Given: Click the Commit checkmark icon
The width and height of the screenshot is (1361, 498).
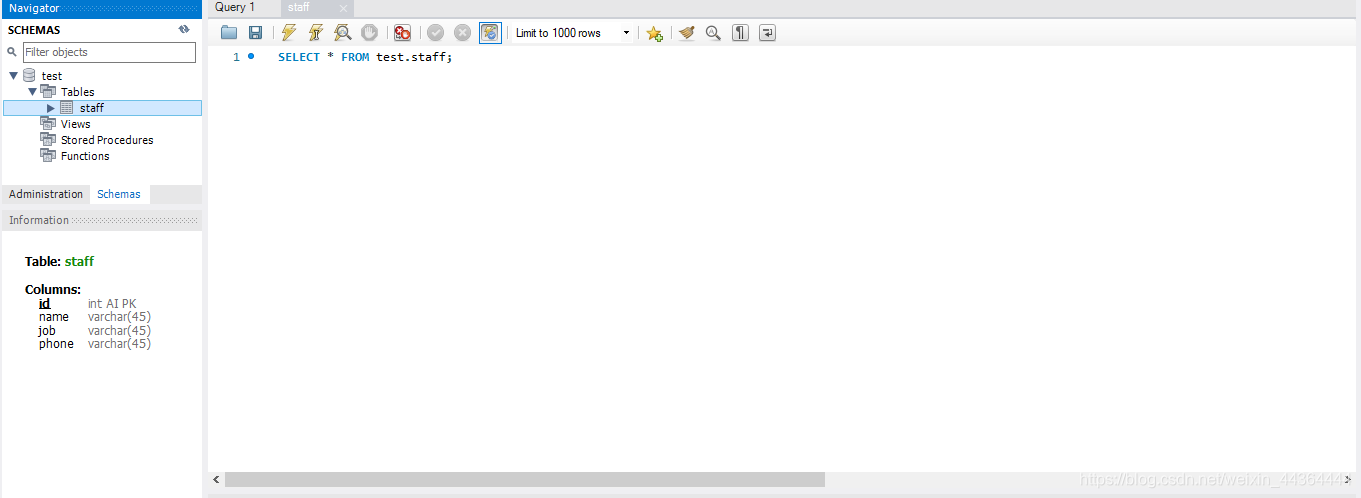Looking at the screenshot, I should point(435,33).
